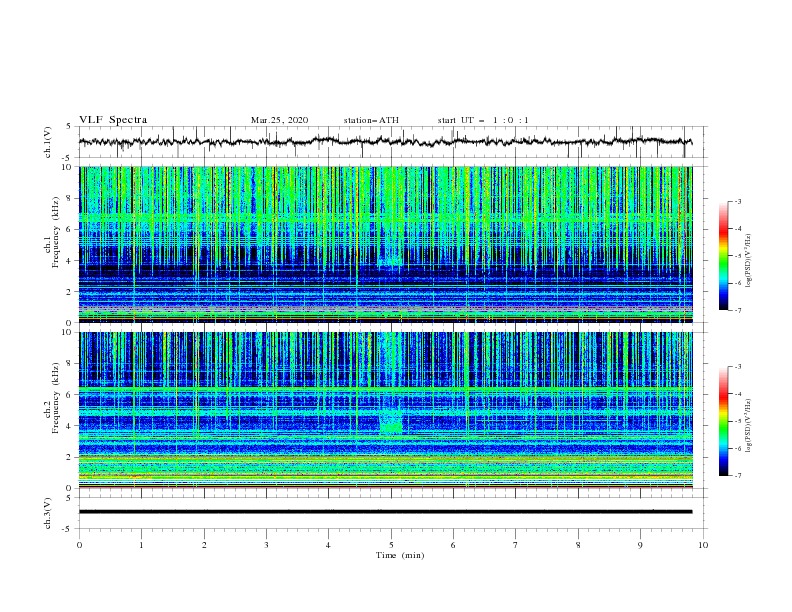Screen dimensions: 792x612
Task: Click time axis tick label "0"
Action: (79, 545)
